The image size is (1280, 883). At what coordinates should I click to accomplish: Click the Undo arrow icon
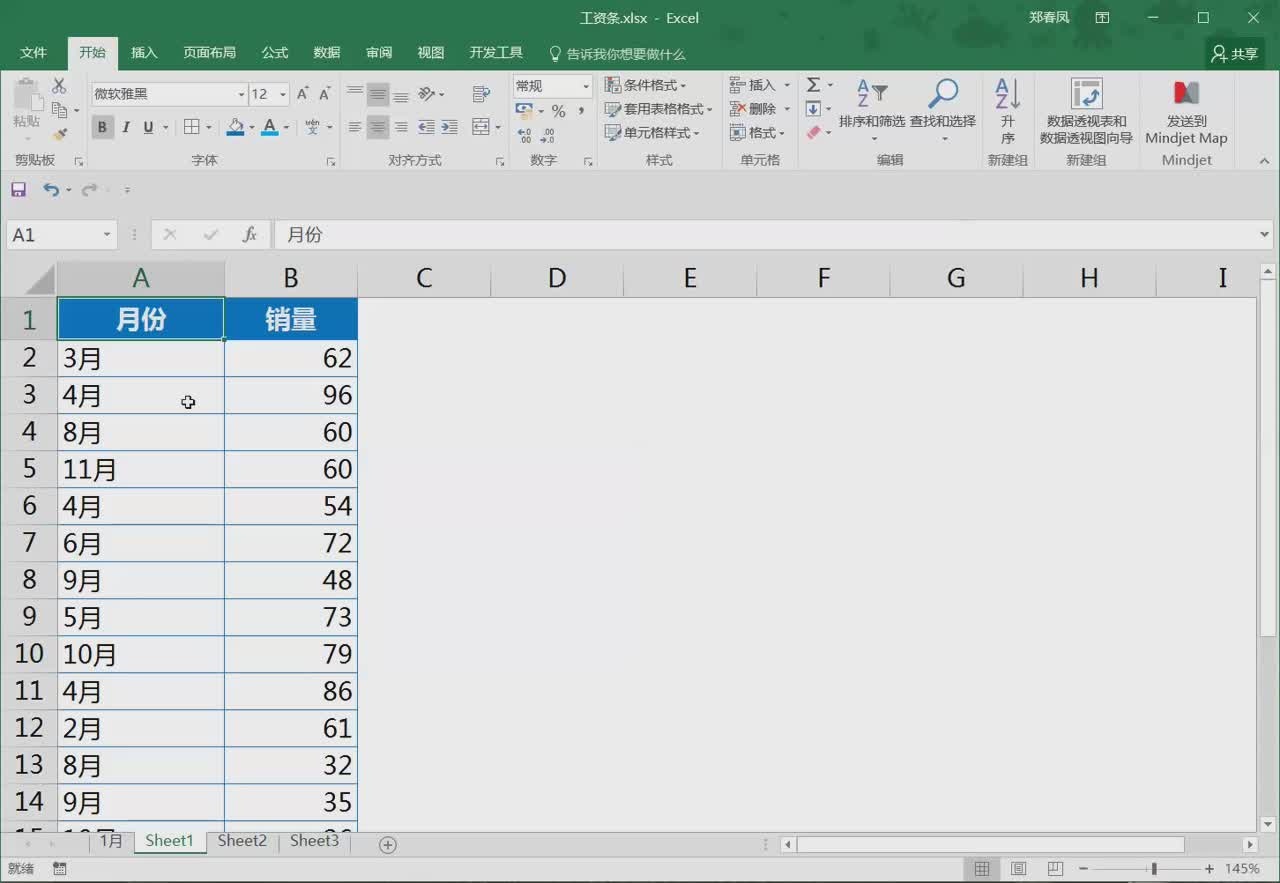pos(50,189)
